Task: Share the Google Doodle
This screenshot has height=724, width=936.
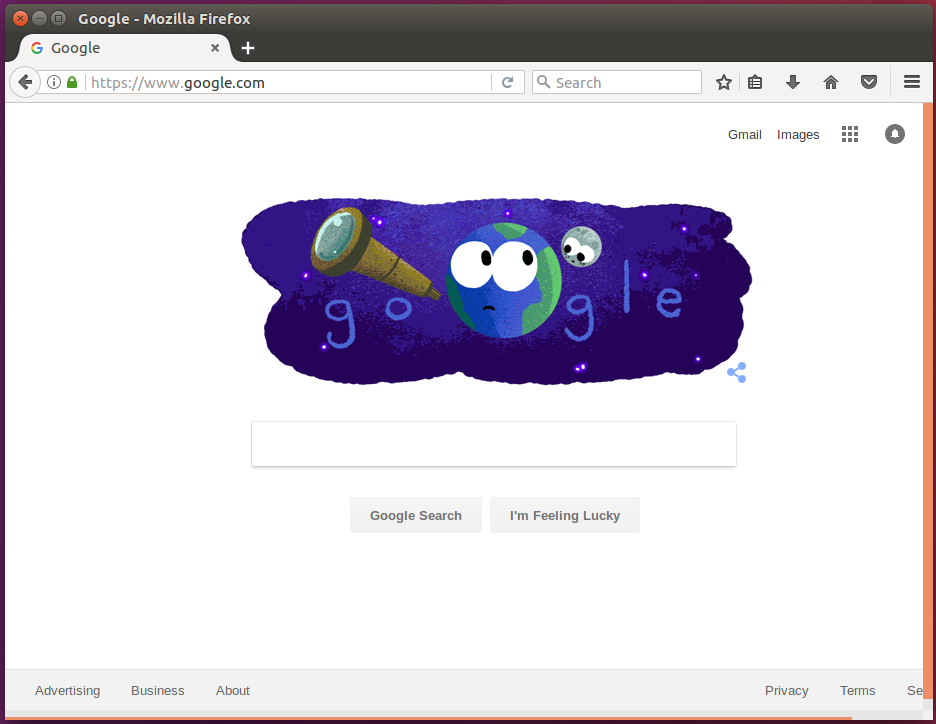Action: [737, 372]
